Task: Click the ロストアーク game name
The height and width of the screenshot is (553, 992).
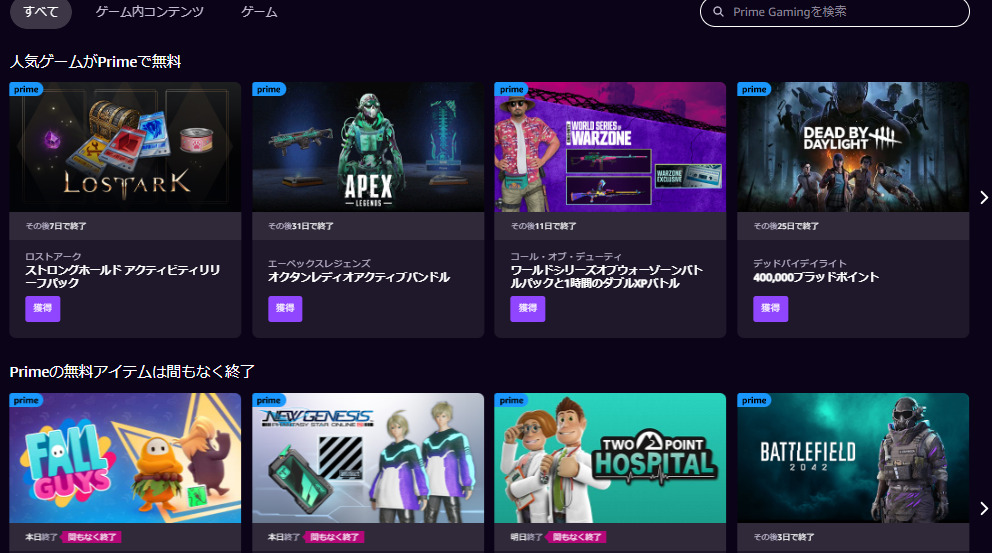Action: [x=53, y=256]
